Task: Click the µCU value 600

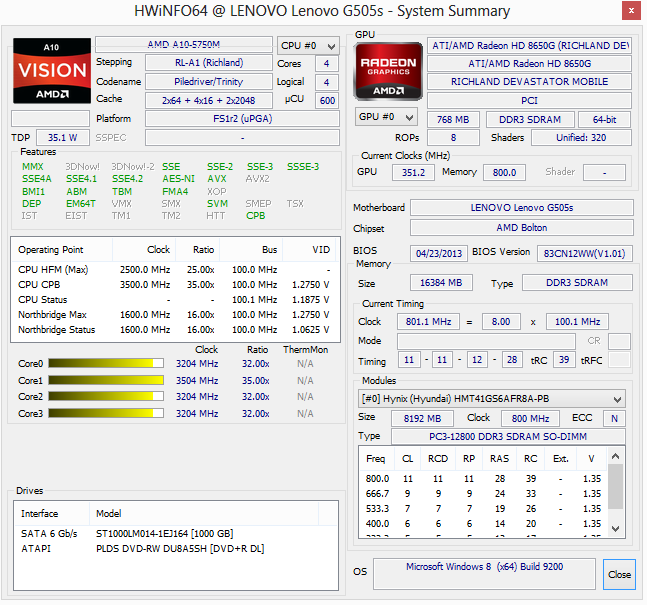Action: coord(327,100)
